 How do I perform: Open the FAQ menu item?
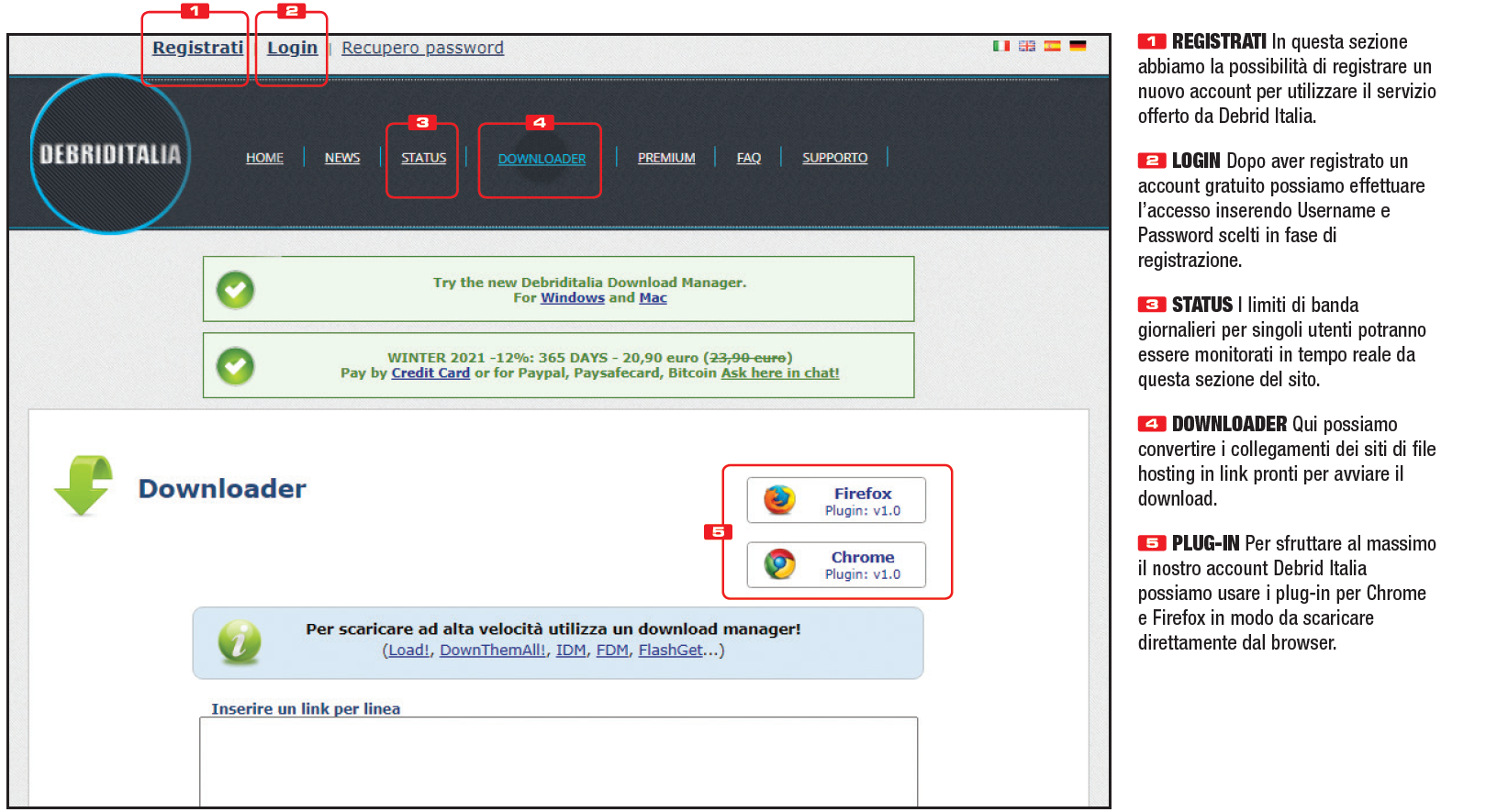point(749,158)
